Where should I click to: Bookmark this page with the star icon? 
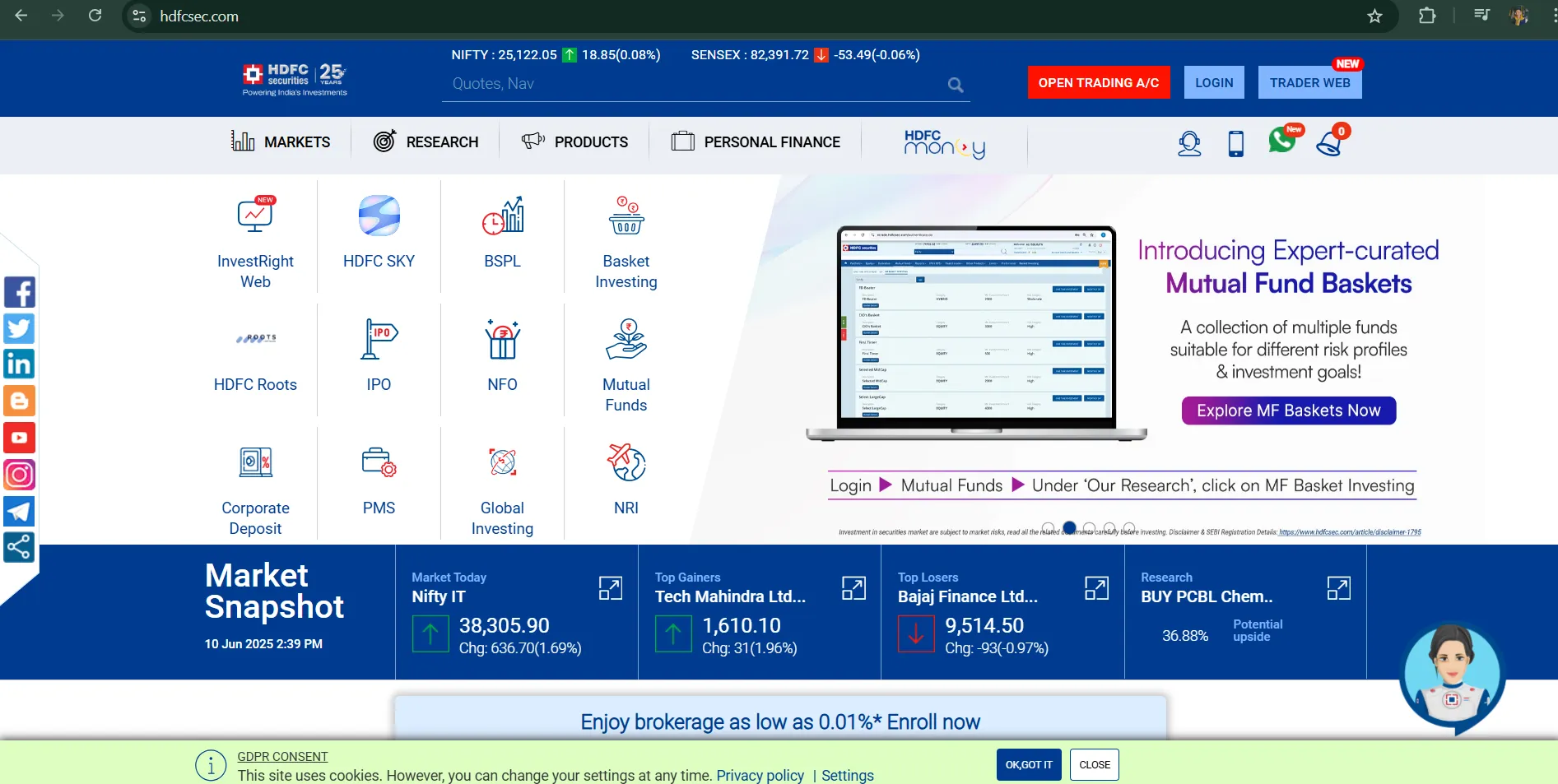click(1374, 16)
